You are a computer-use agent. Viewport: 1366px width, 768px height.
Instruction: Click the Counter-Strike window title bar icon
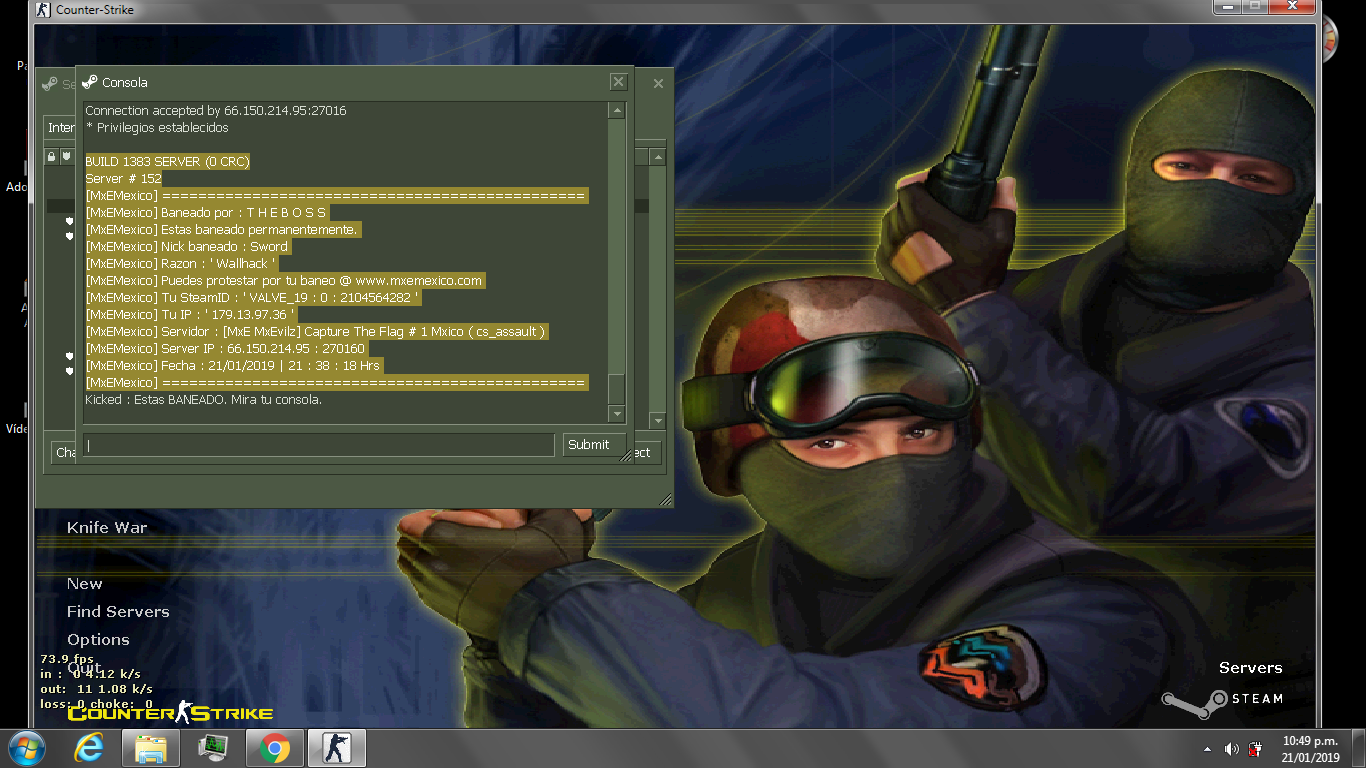[x=43, y=10]
